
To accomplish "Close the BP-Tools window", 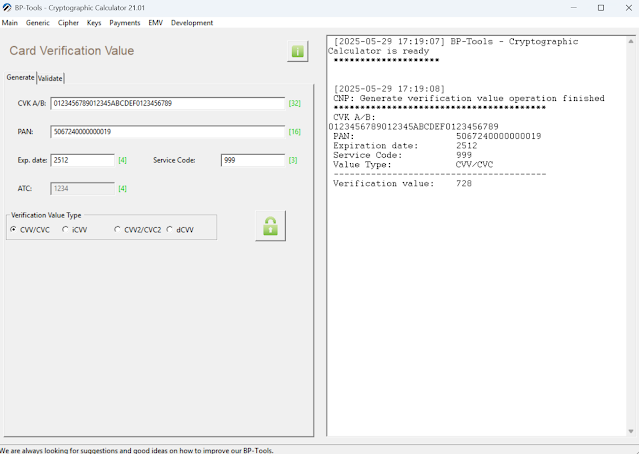I will [x=628, y=8].
